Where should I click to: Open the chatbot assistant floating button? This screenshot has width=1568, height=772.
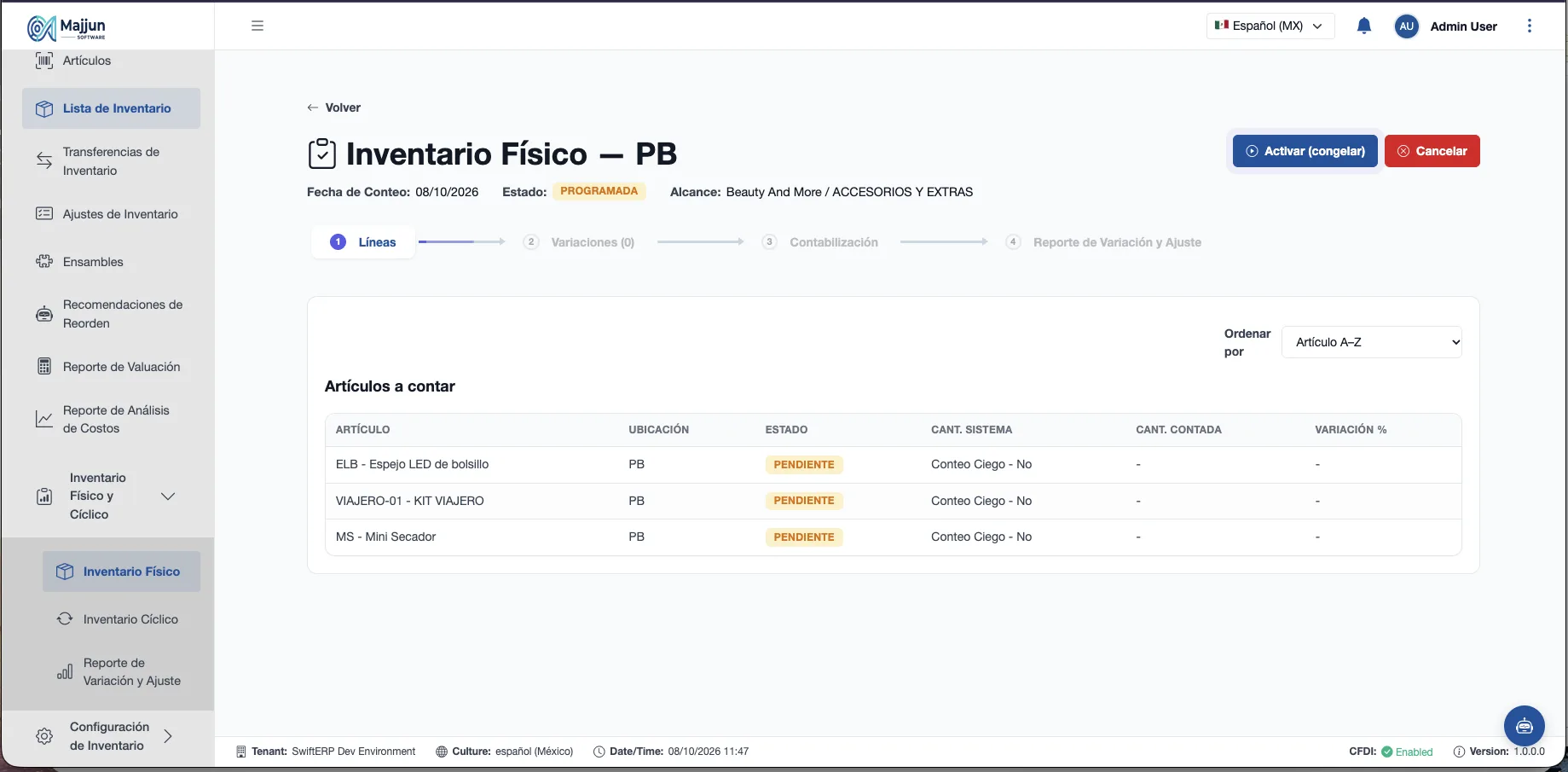point(1525,726)
